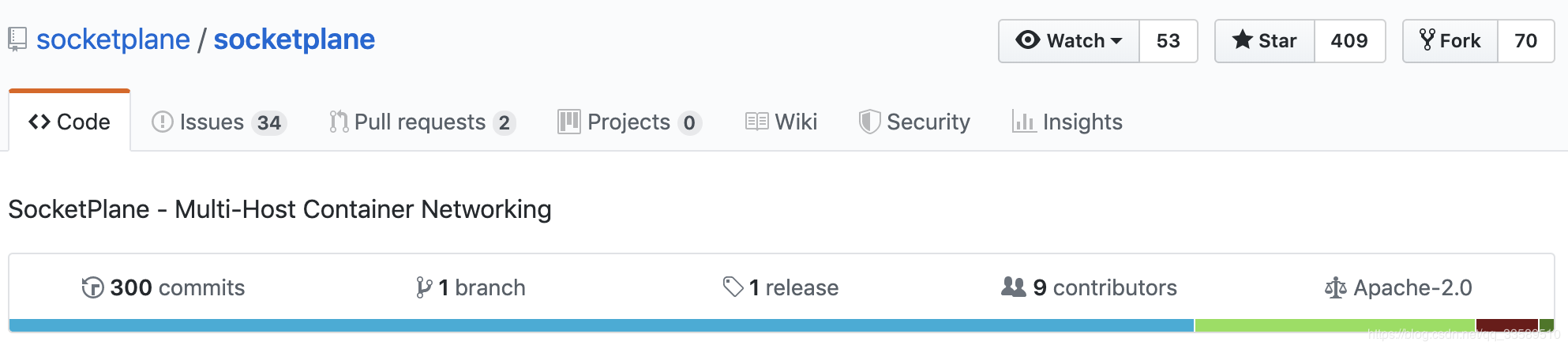Click the fork icon on Fork button
1568x349 pixels.
click(1427, 40)
